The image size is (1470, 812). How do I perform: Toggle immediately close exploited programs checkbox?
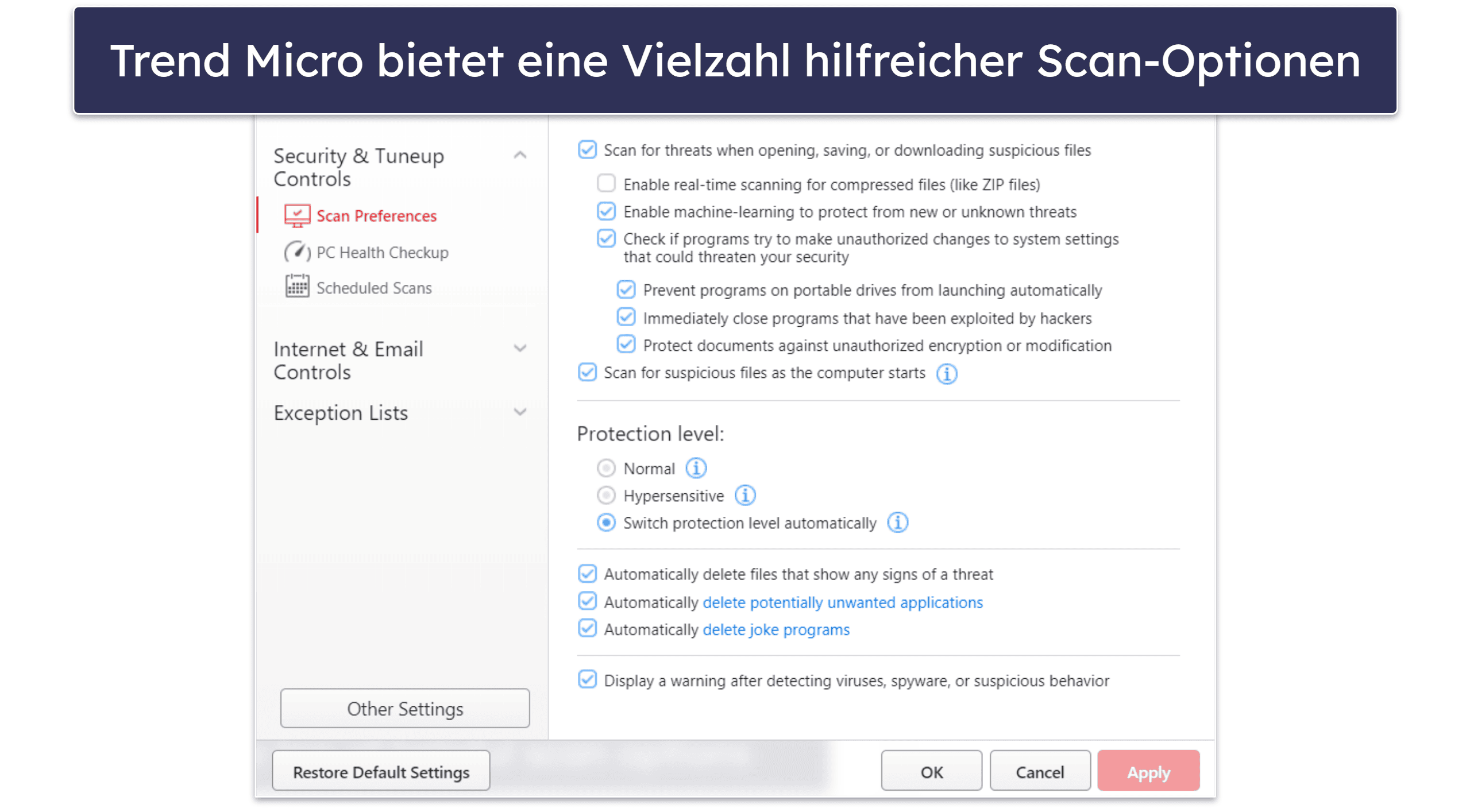[626, 317]
